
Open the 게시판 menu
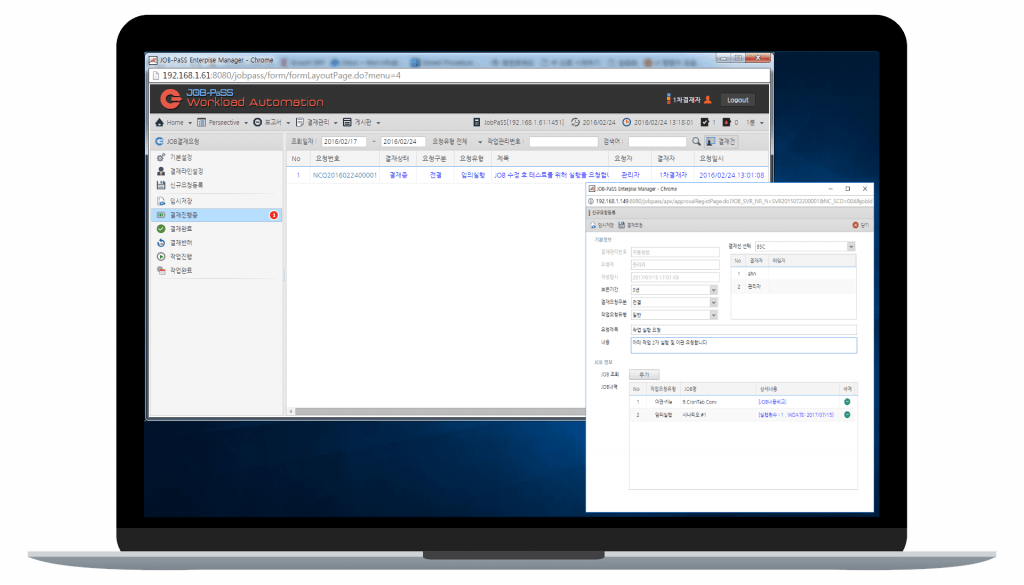pos(362,123)
